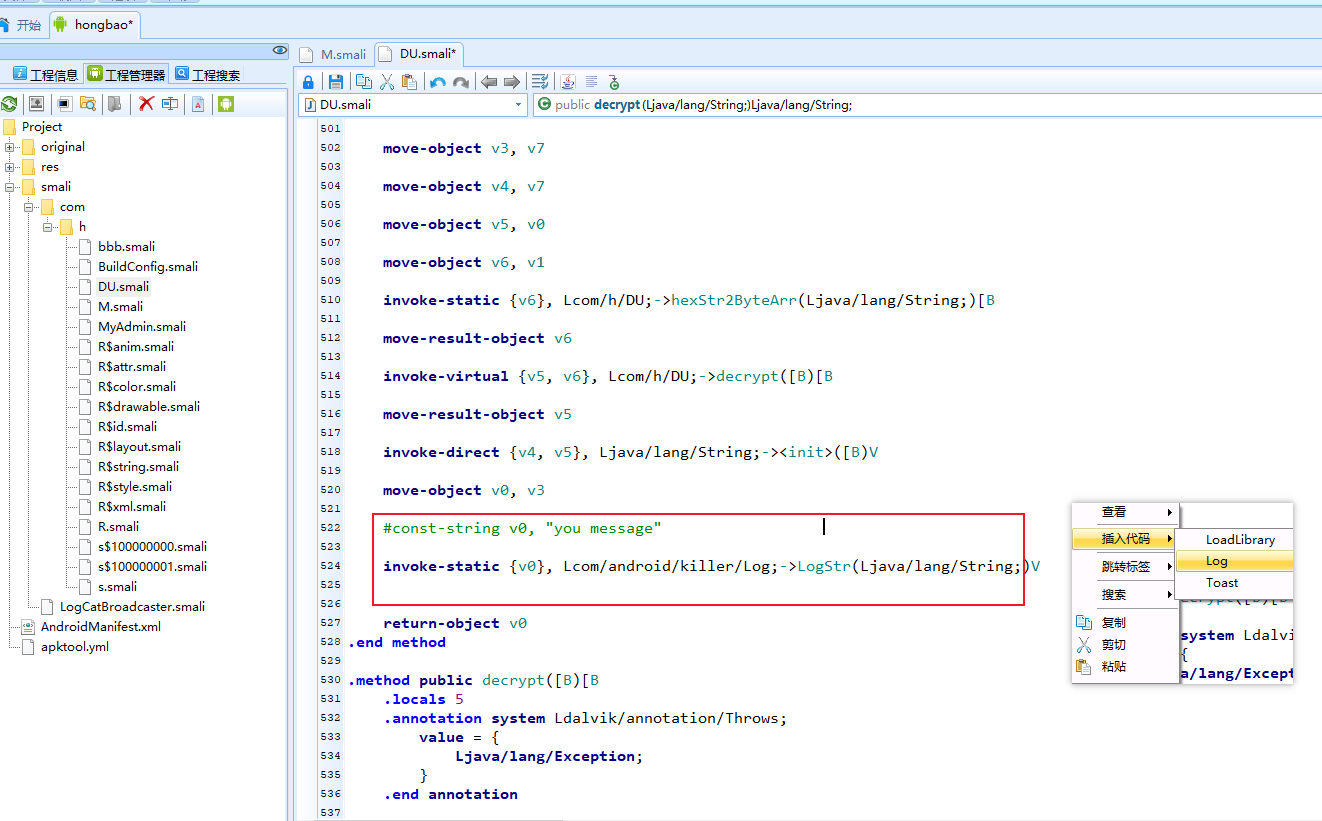Open AndroidManifest.xml in project tree
Screen dimensions: 1322x821
pos(100,627)
